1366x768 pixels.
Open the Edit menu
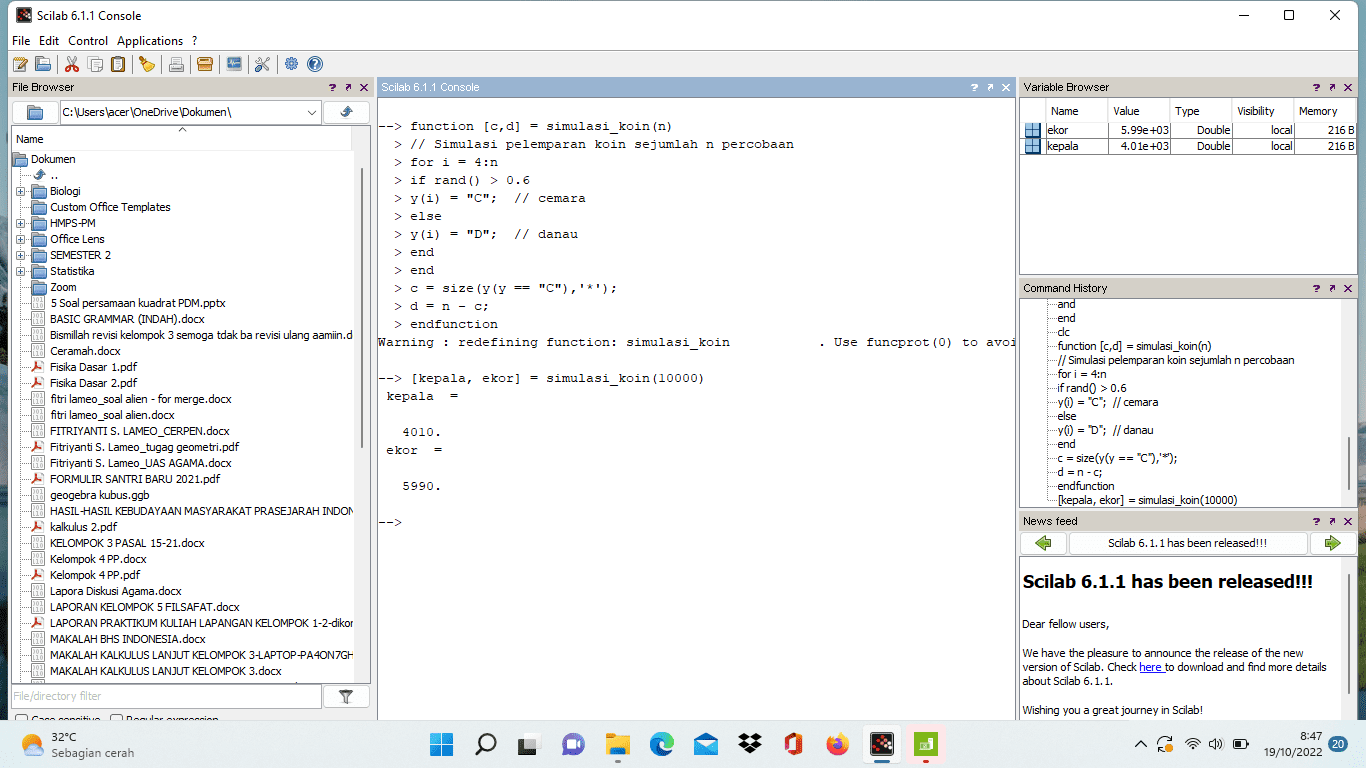coord(49,41)
